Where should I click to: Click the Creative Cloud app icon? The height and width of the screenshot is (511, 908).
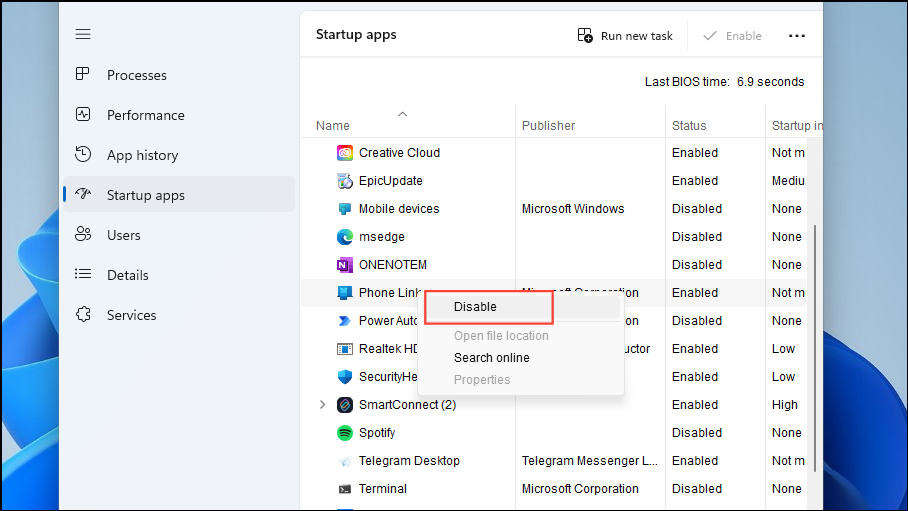pyautogui.click(x=345, y=153)
